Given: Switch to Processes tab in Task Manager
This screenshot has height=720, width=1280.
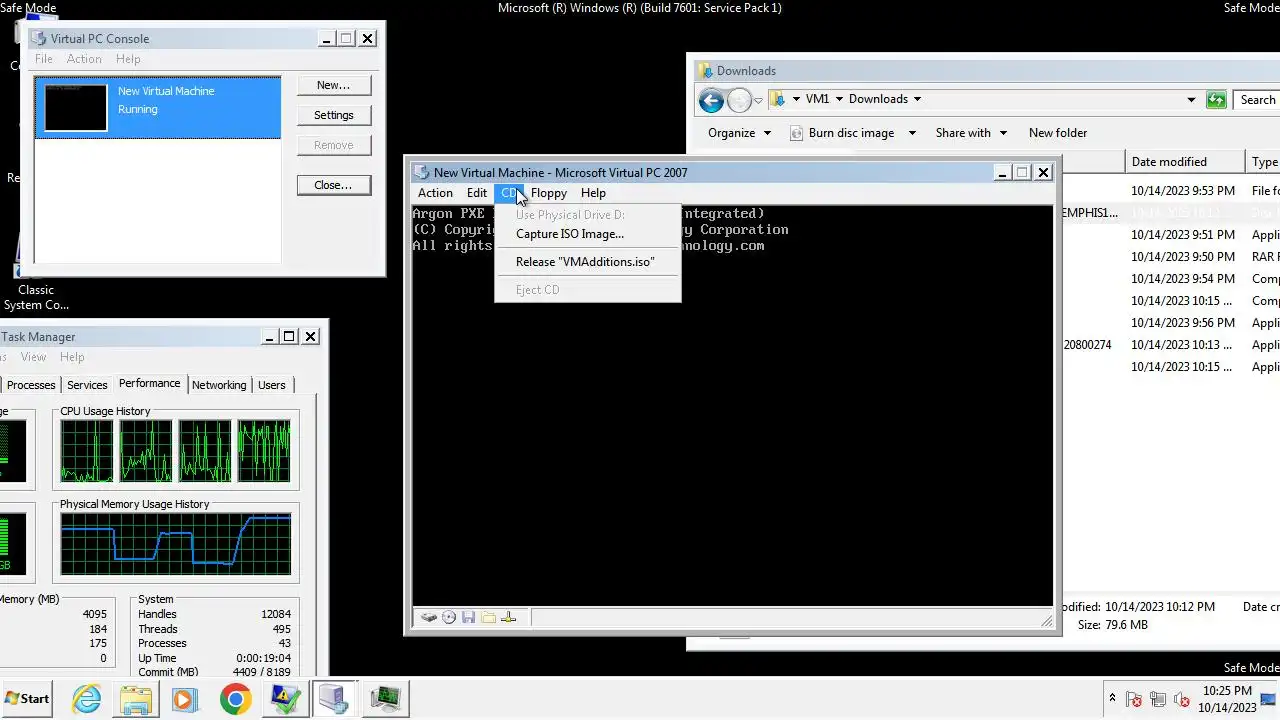Looking at the screenshot, I should click(x=31, y=385).
